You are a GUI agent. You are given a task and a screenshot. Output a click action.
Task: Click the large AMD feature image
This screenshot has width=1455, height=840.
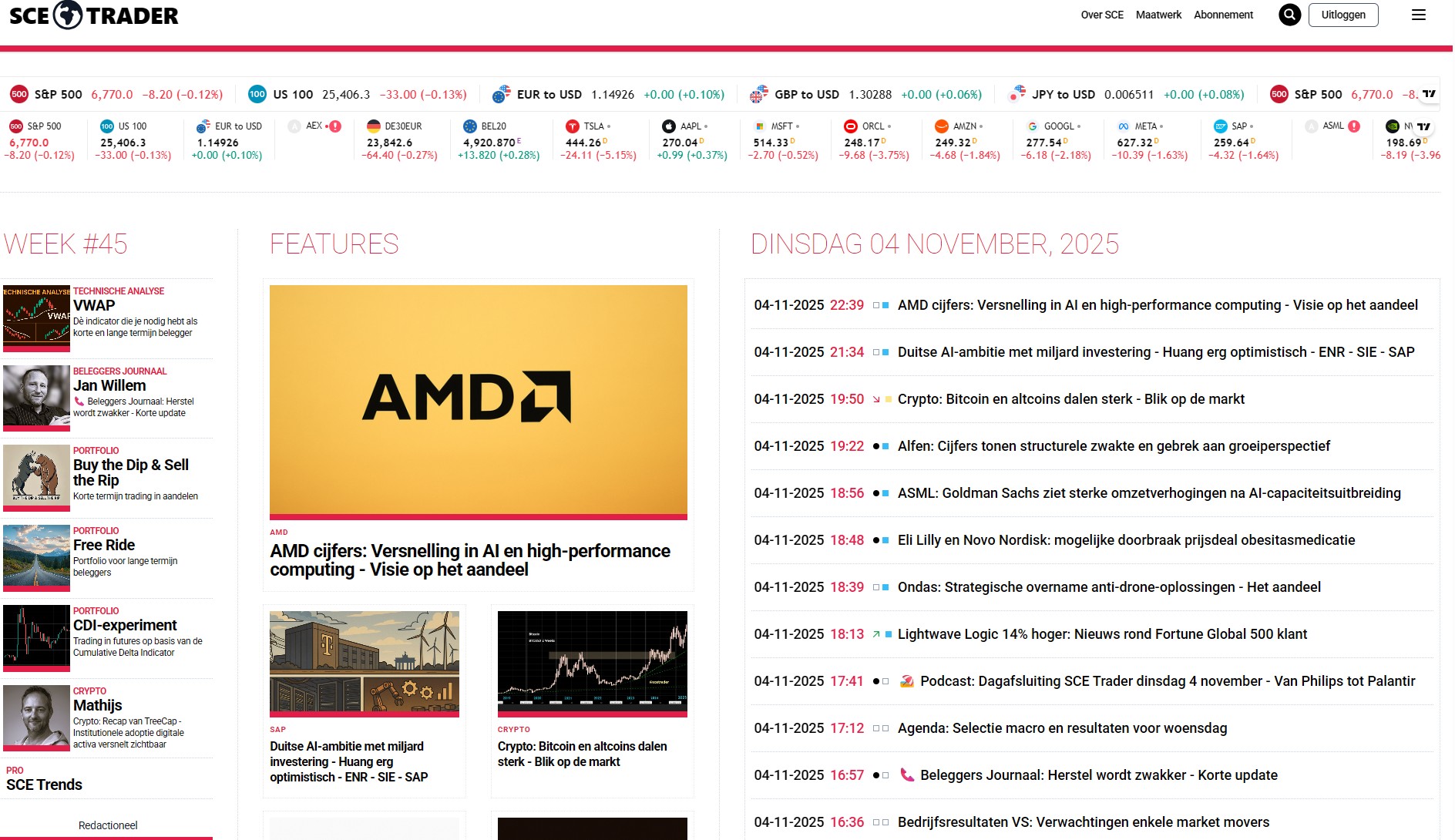pyautogui.click(x=478, y=399)
